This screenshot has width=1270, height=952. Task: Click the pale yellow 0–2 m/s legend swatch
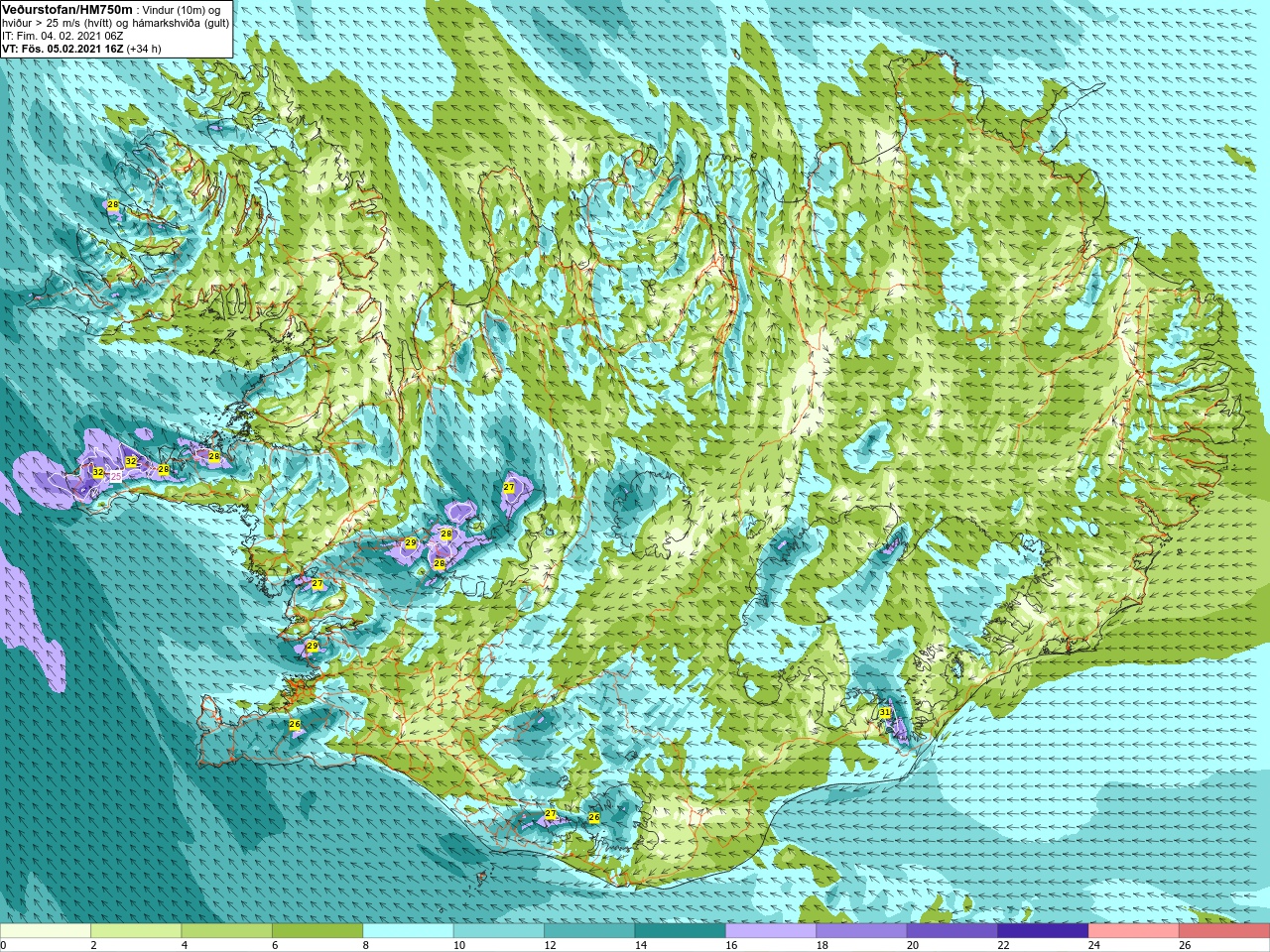click(x=46, y=931)
